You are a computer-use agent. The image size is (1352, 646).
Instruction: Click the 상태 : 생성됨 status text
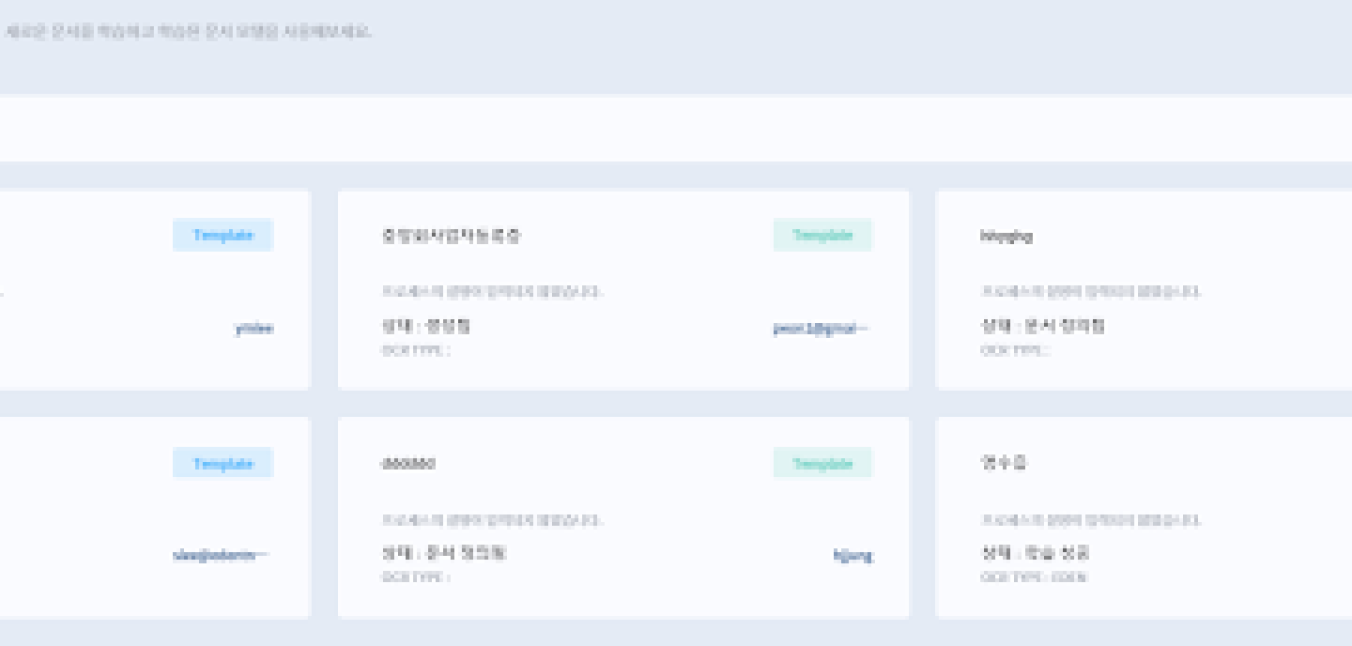[x=426, y=326]
